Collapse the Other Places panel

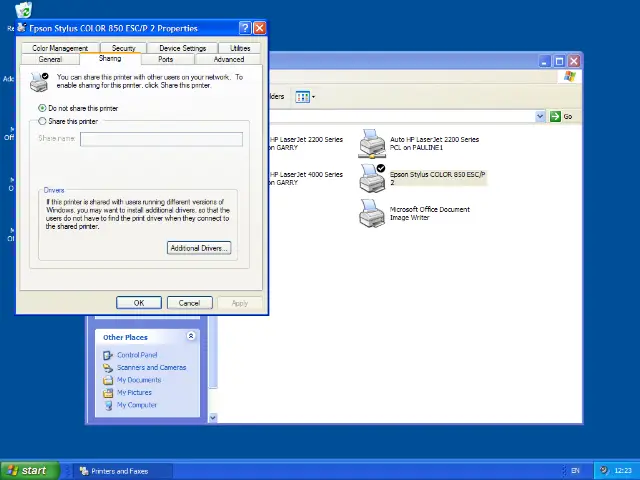click(x=191, y=336)
